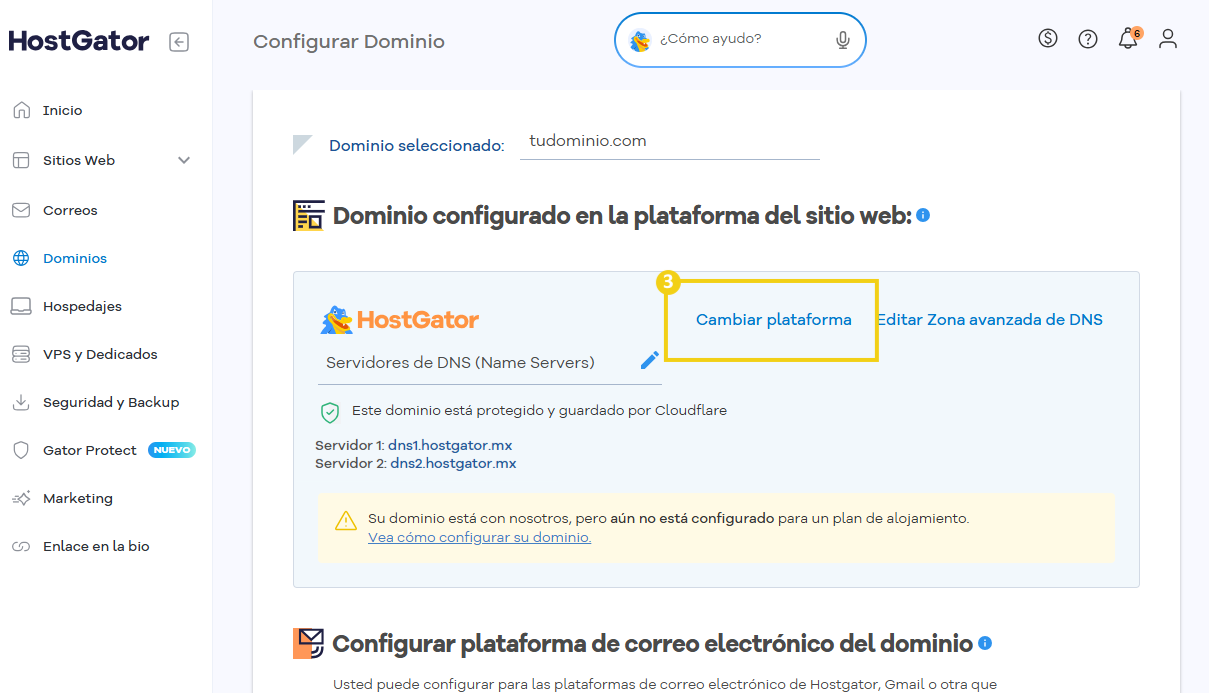
Task: Click the Configurar Dominio page title
Action: point(349,42)
